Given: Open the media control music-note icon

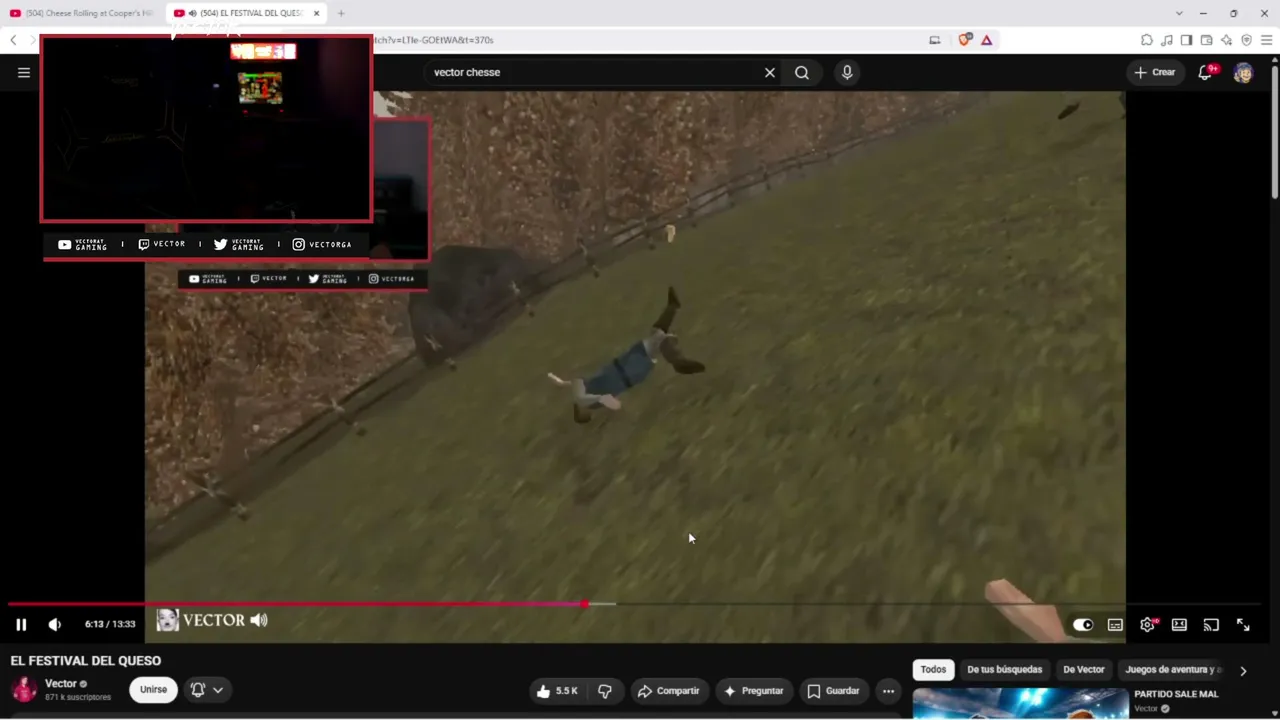Looking at the screenshot, I should pyautogui.click(x=1167, y=40).
